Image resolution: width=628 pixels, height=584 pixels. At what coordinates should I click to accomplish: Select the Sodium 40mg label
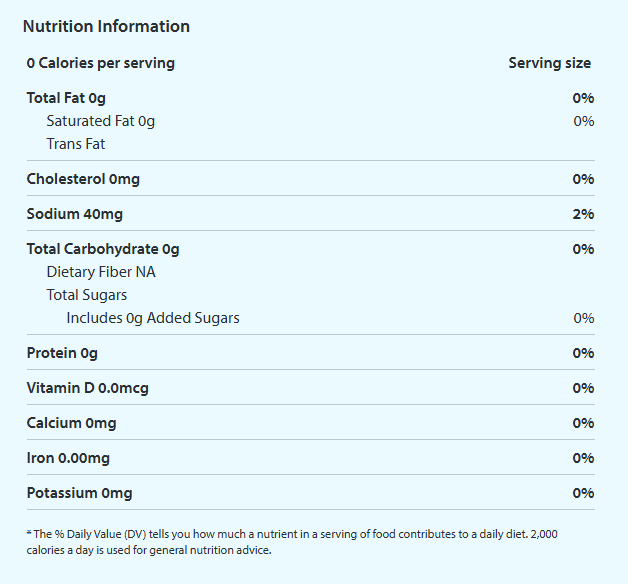[x=75, y=214]
